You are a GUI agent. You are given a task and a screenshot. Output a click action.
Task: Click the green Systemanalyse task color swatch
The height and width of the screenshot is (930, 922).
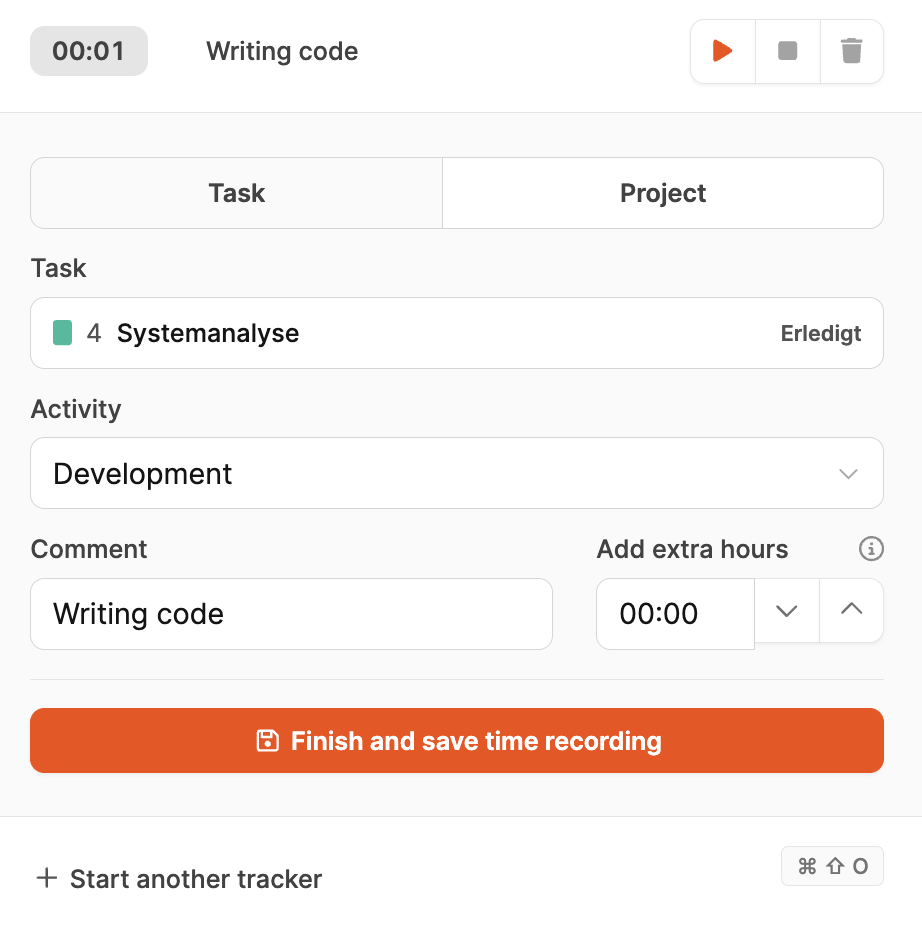pos(62,333)
